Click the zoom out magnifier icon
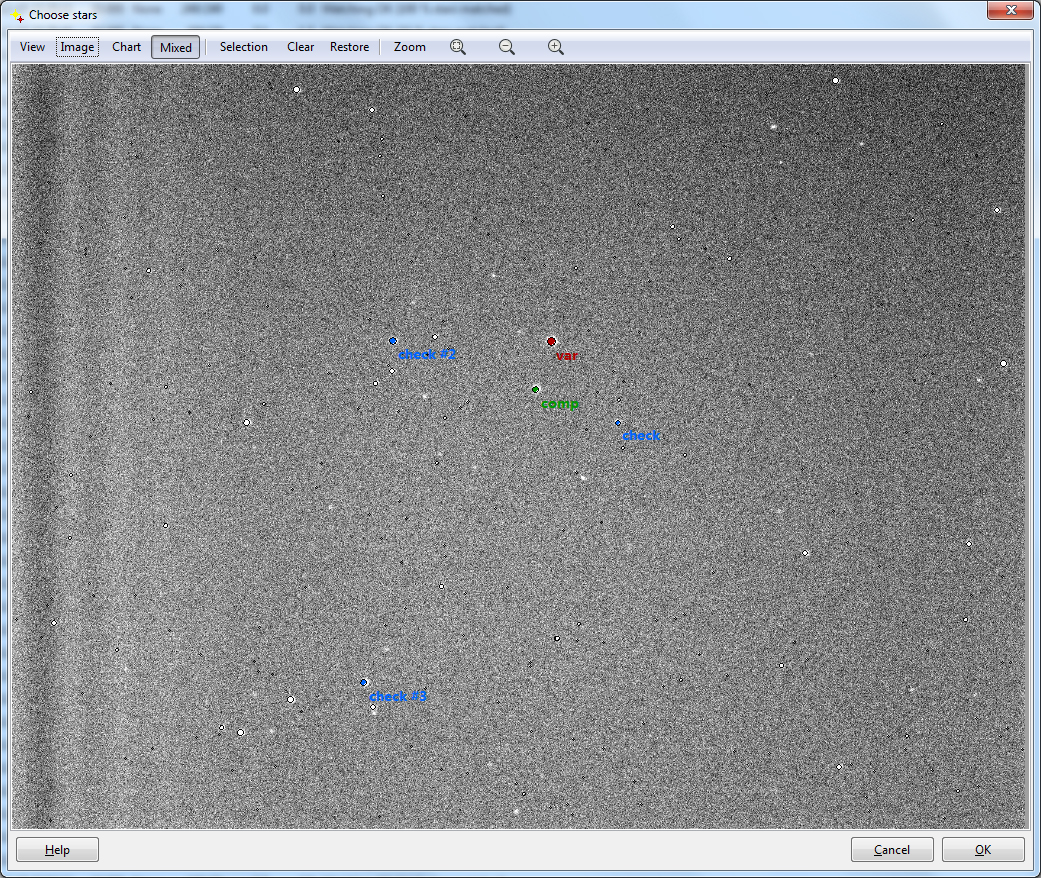 (507, 47)
